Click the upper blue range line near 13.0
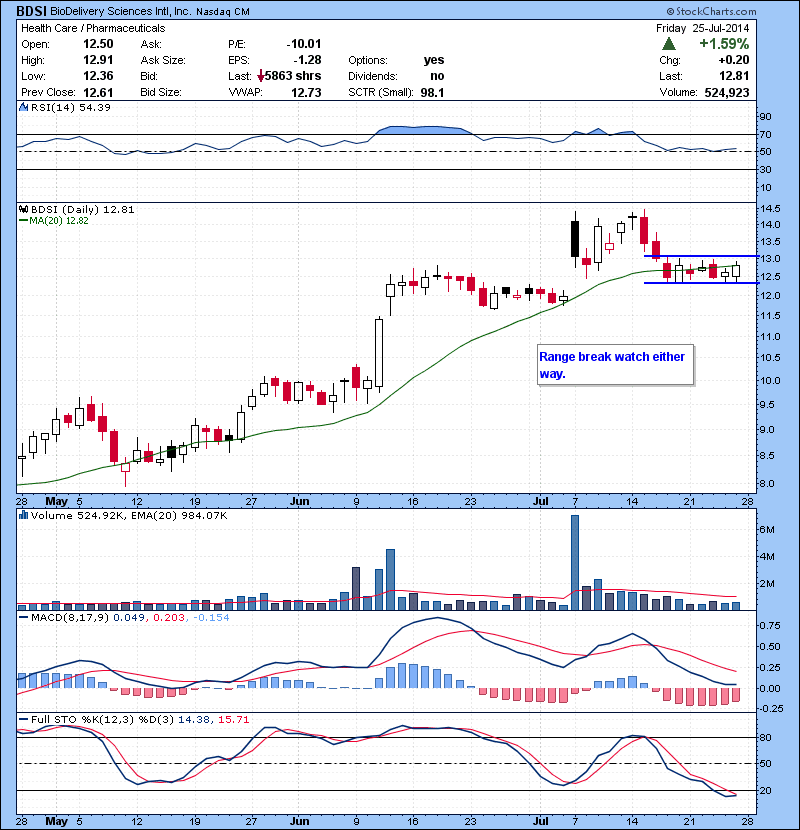Screen dimensions: 800x830 pos(702,256)
